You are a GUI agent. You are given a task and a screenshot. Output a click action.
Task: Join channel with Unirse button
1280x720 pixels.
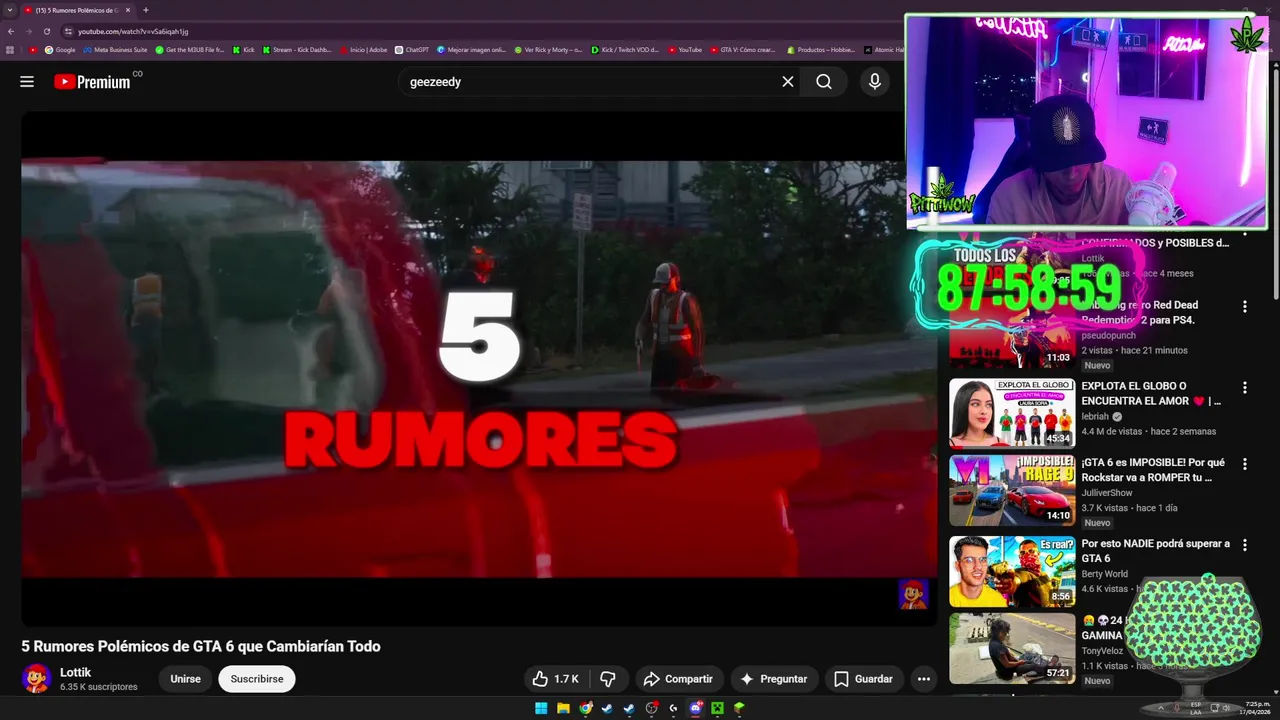(x=185, y=679)
